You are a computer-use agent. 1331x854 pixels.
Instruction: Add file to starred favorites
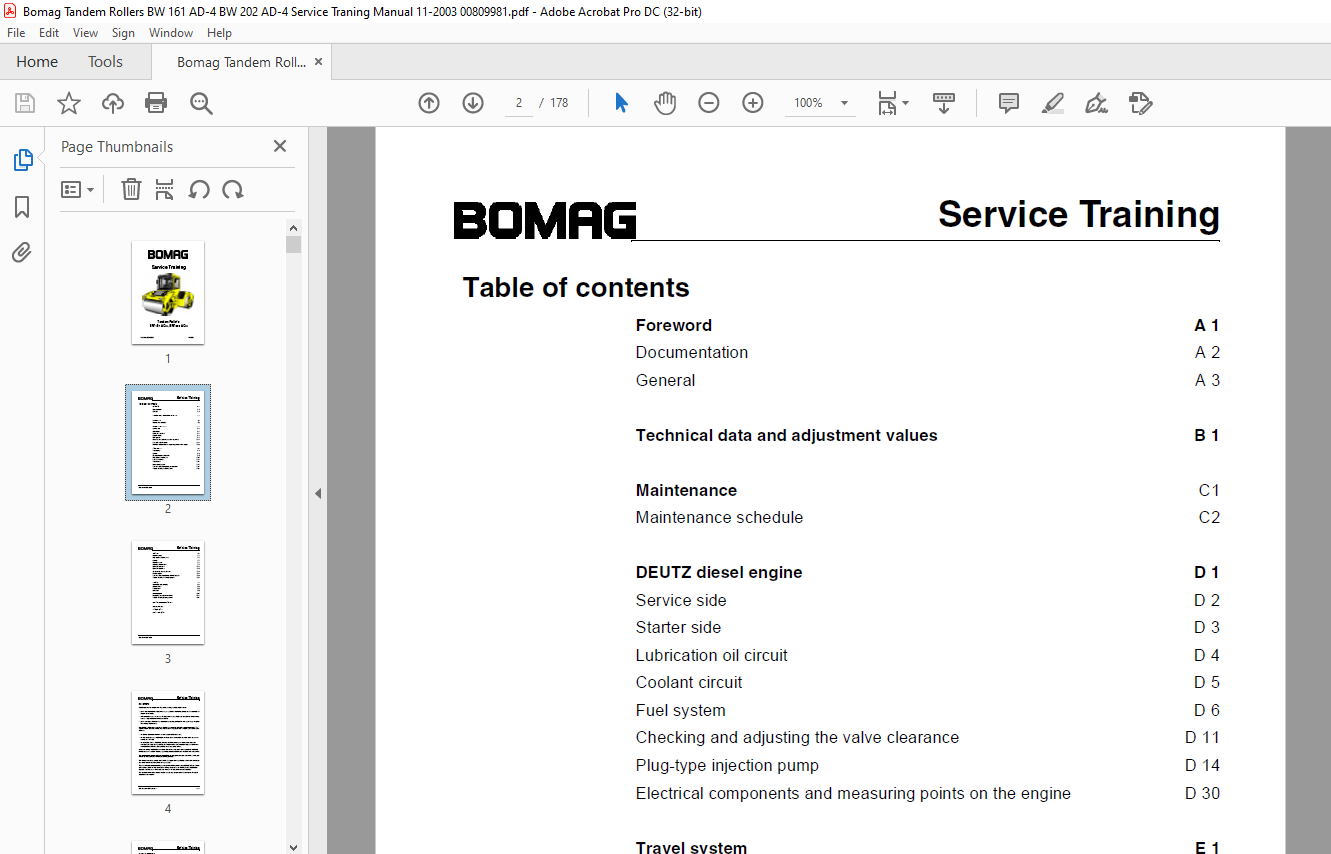68,103
